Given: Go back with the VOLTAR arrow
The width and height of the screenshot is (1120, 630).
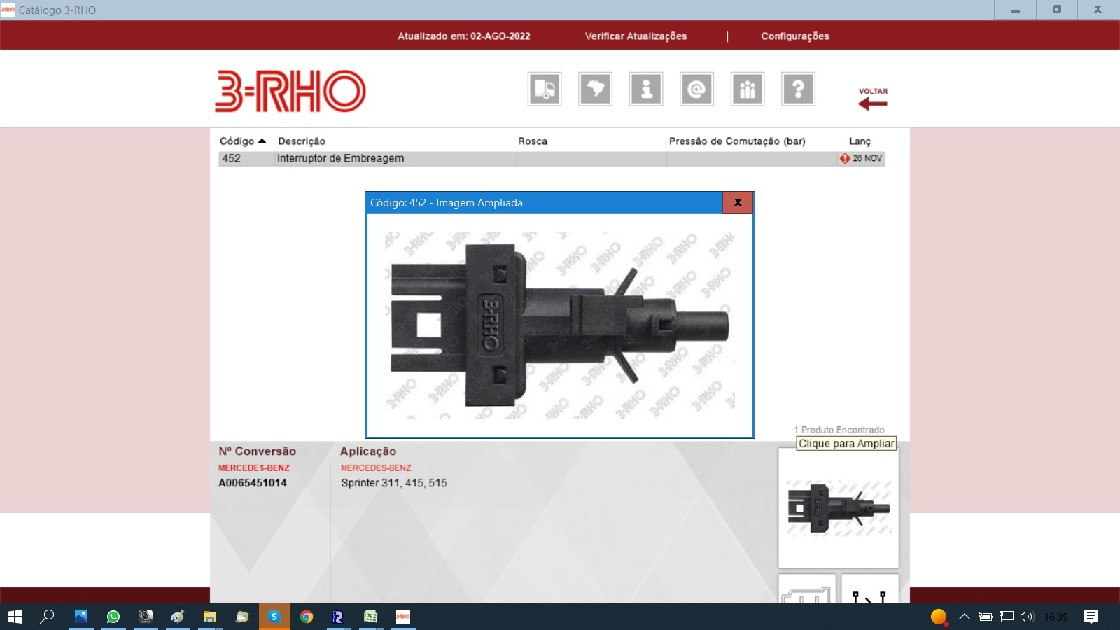Looking at the screenshot, I should click(872, 99).
